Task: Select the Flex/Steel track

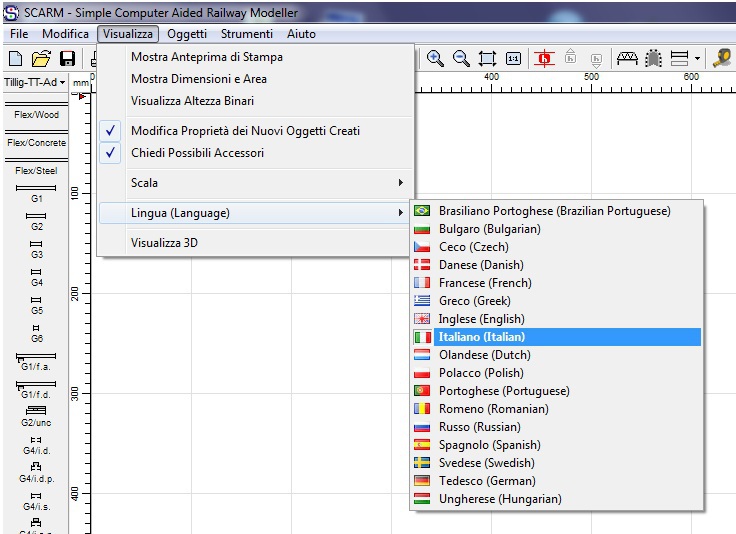Action: [x=36, y=166]
